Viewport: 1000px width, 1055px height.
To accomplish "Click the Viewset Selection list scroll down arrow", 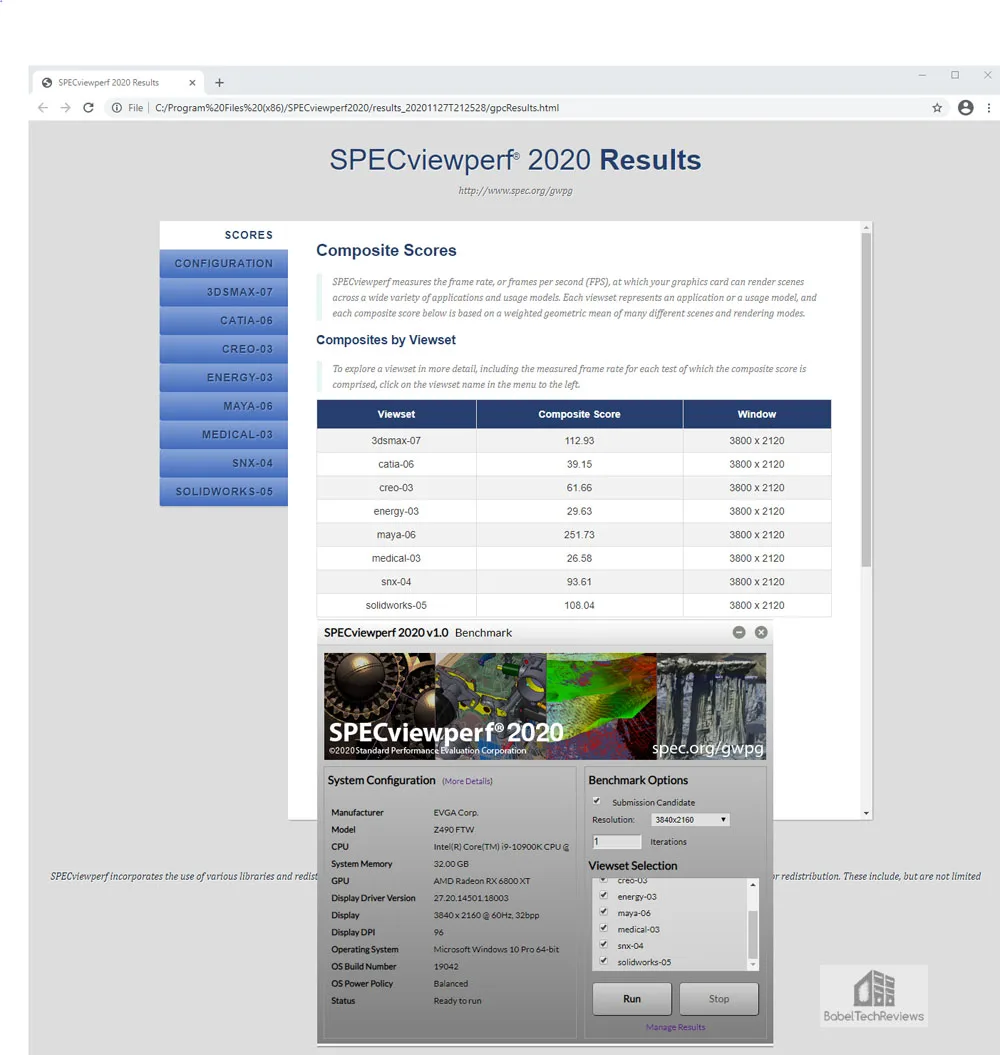I will point(753,965).
